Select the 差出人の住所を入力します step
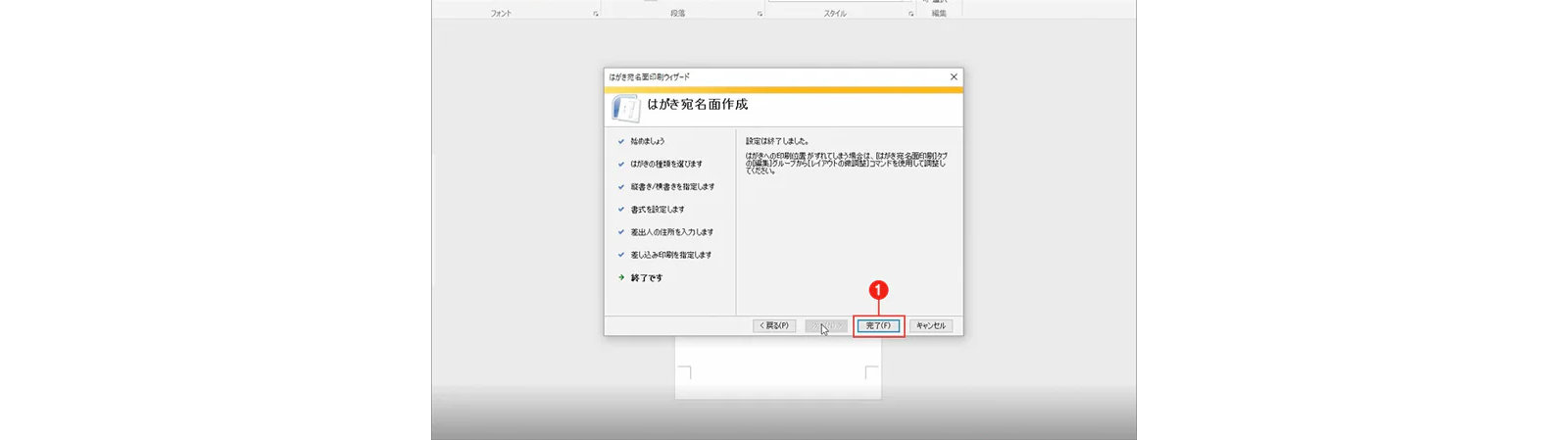This screenshot has height=440, width=1568. [672, 232]
